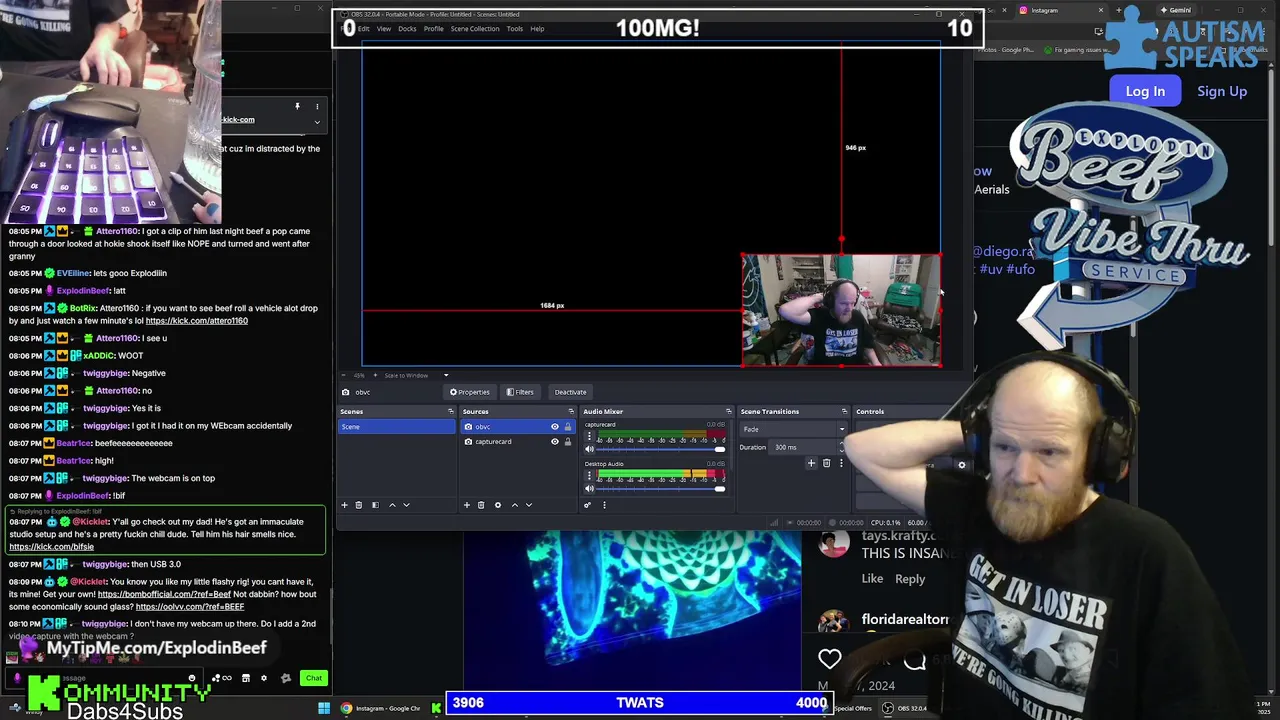Select the Scene item in Scenes list
Viewport: 1280px width, 720px height.
click(397, 427)
